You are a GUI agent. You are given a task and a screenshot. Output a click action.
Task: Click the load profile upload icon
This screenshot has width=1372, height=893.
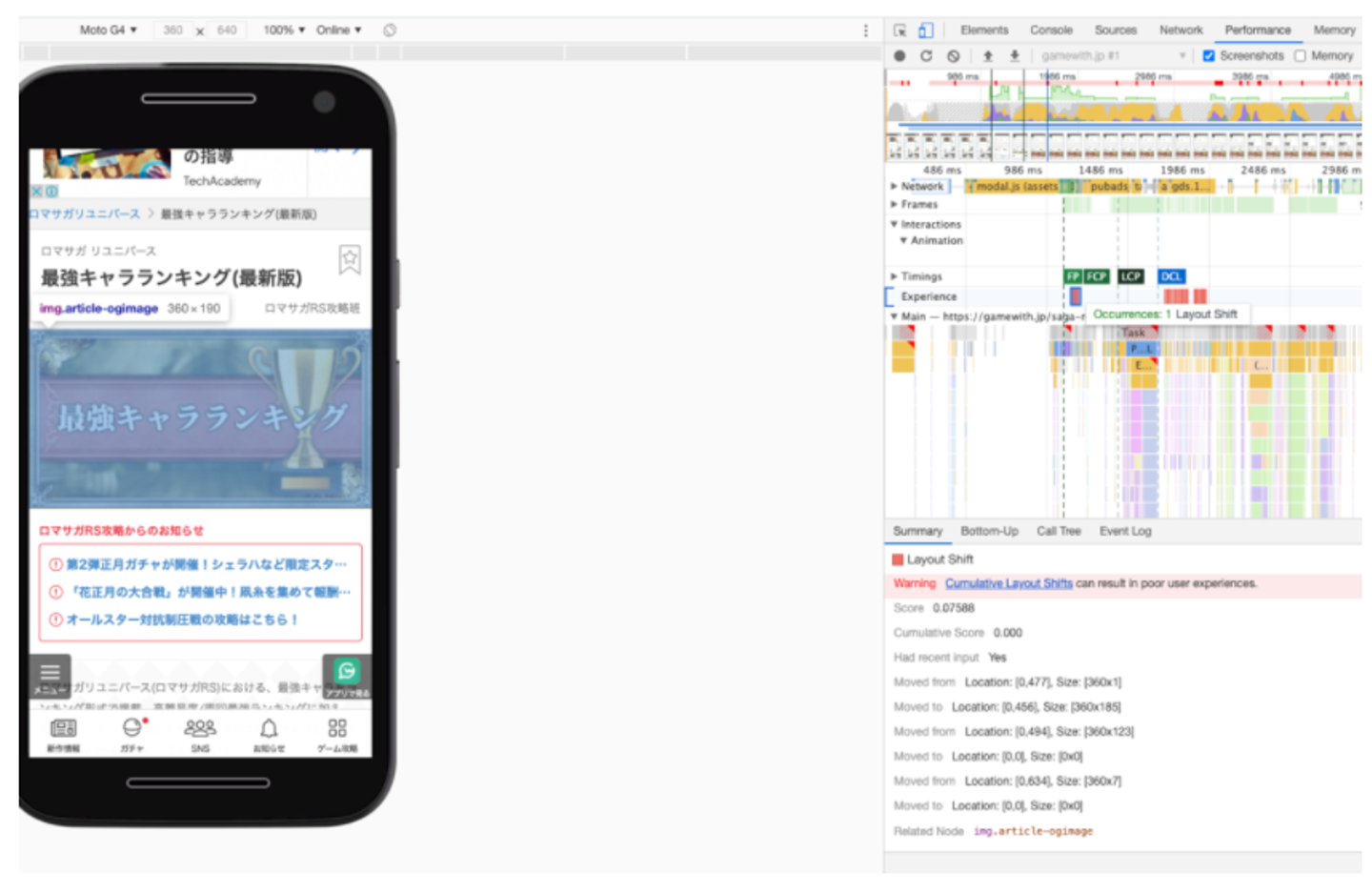(x=988, y=56)
